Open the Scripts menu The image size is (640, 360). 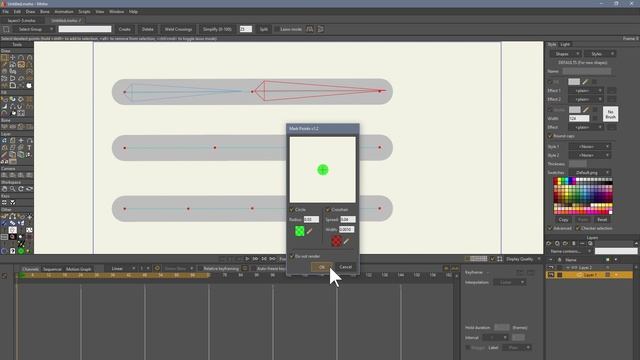84,12
